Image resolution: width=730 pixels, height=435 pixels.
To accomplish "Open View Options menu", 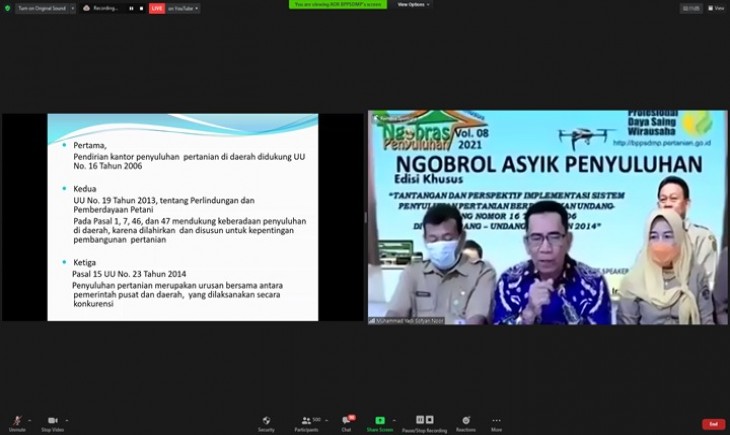I will click(x=413, y=5).
